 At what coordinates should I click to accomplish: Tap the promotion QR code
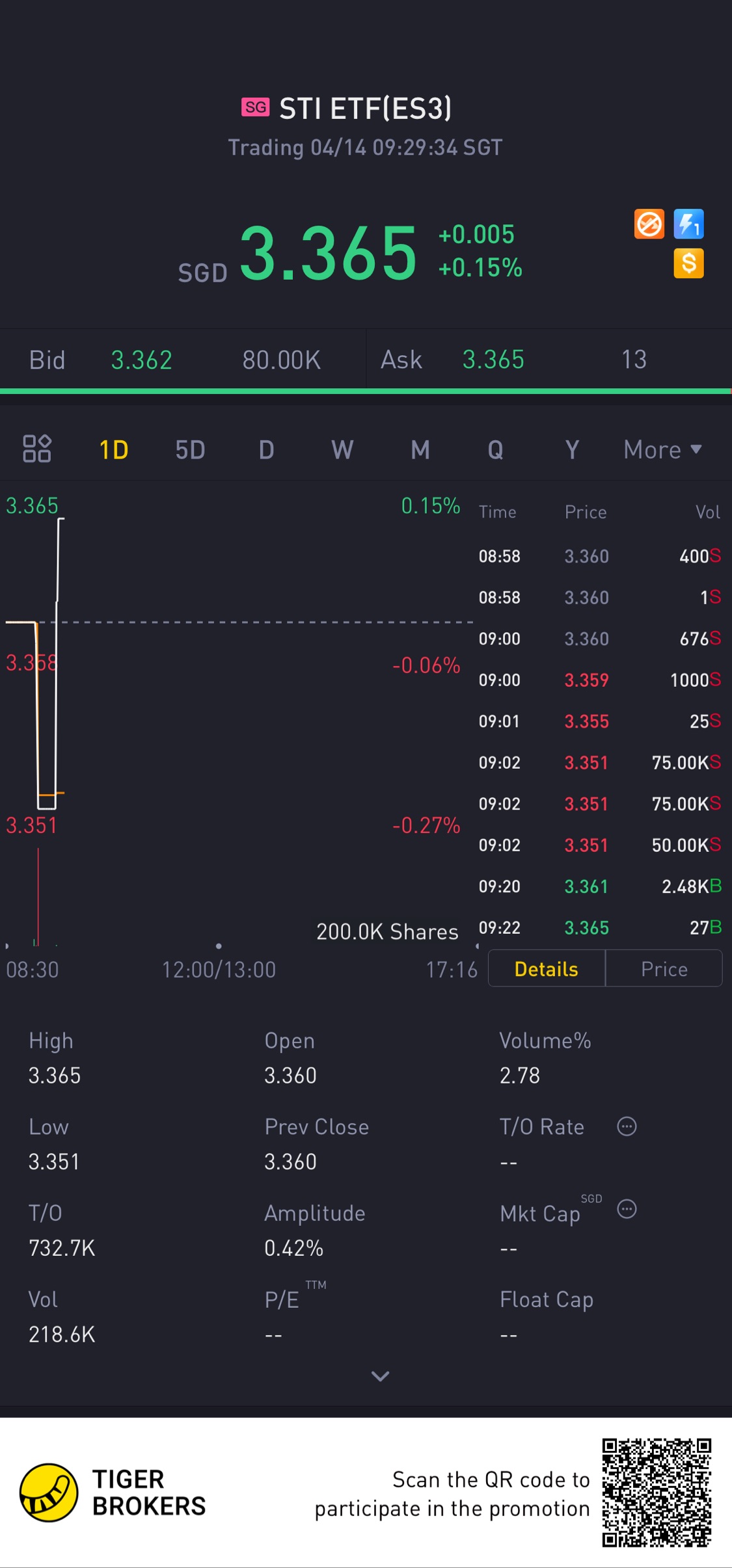pyautogui.click(x=657, y=1493)
